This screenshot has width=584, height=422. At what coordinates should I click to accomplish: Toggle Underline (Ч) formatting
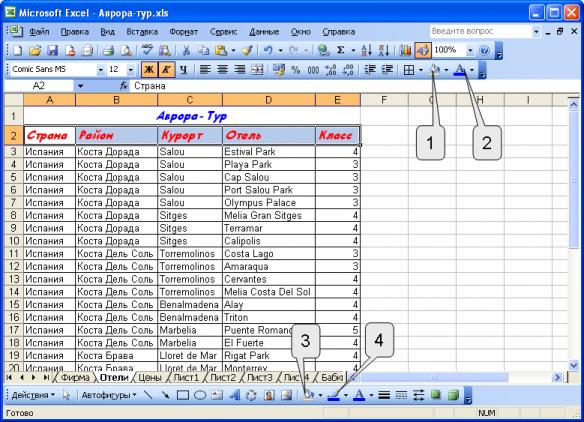click(183, 70)
